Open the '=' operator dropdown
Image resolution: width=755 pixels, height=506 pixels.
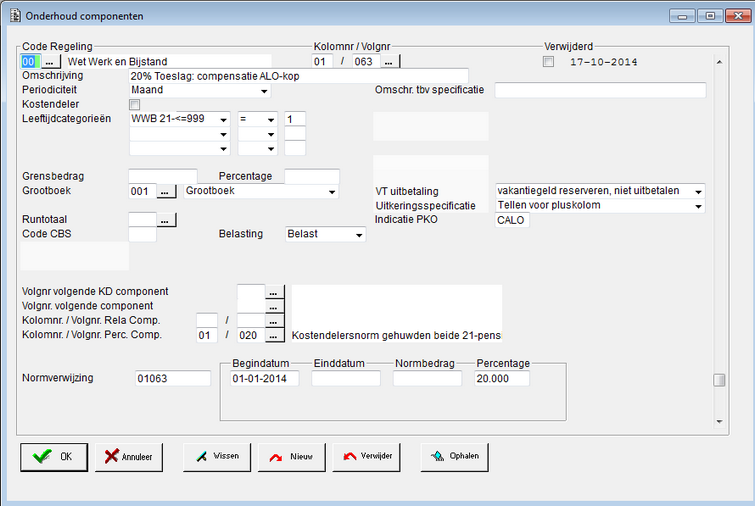(271, 119)
